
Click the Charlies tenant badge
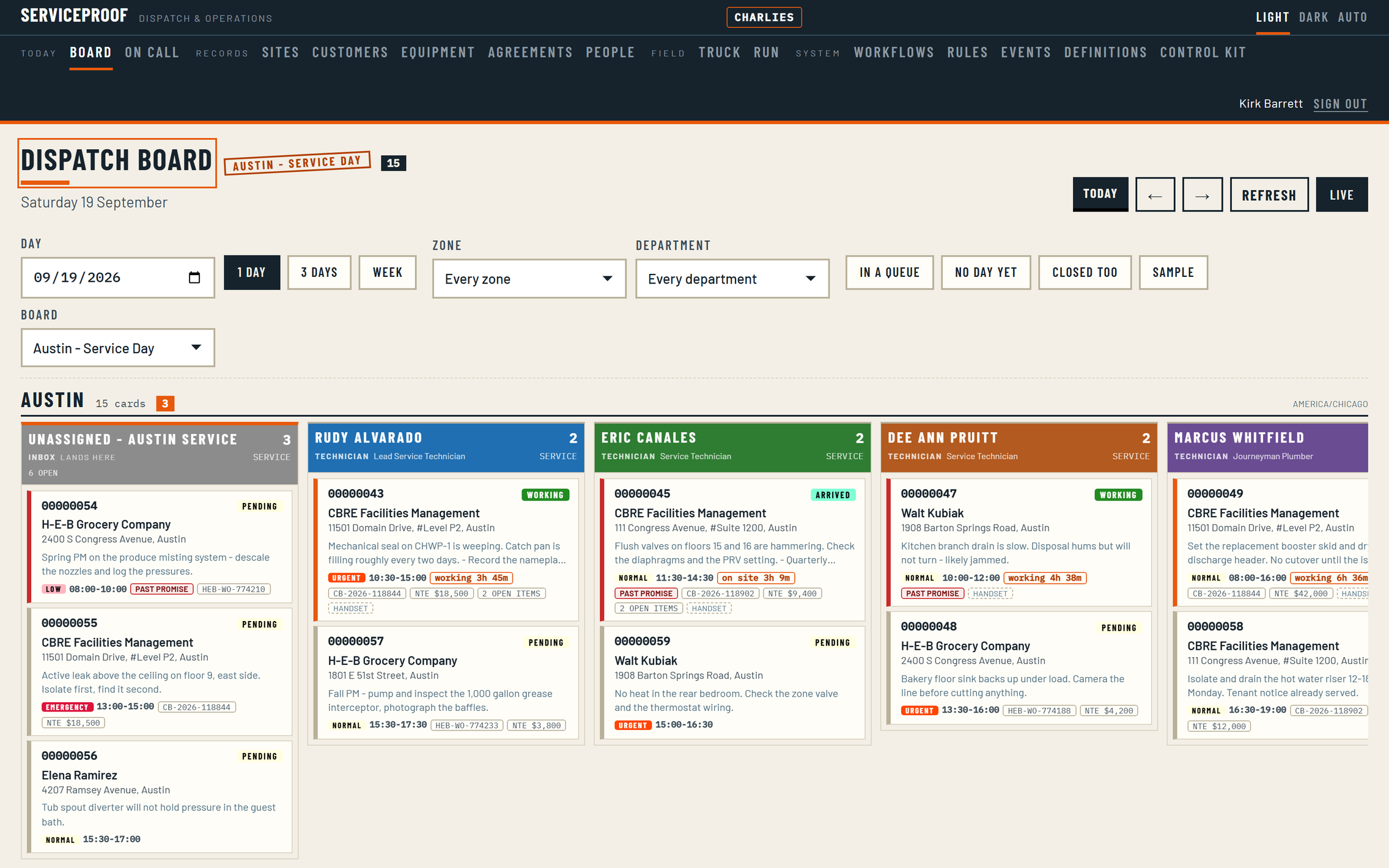(764, 17)
